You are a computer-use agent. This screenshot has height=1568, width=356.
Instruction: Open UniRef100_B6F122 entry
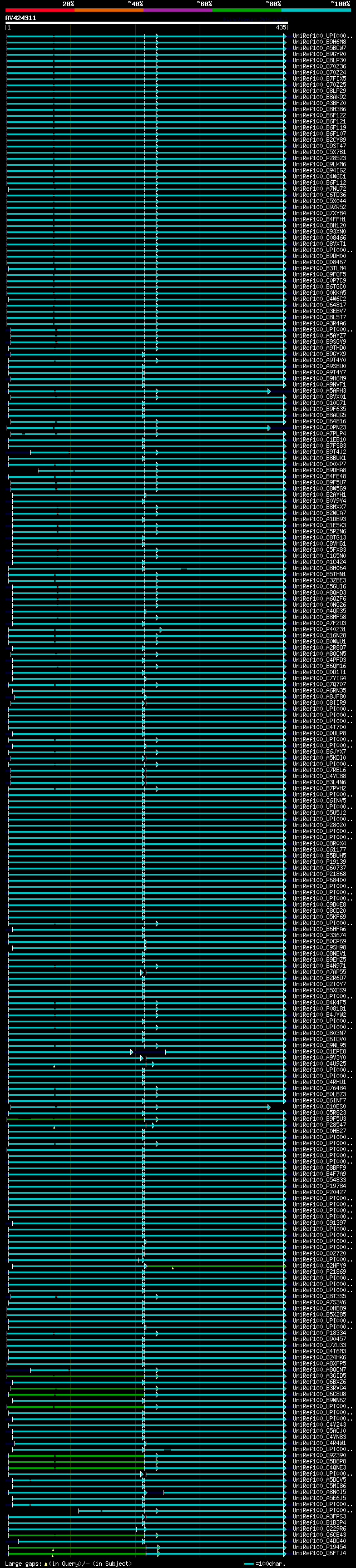coord(319,115)
